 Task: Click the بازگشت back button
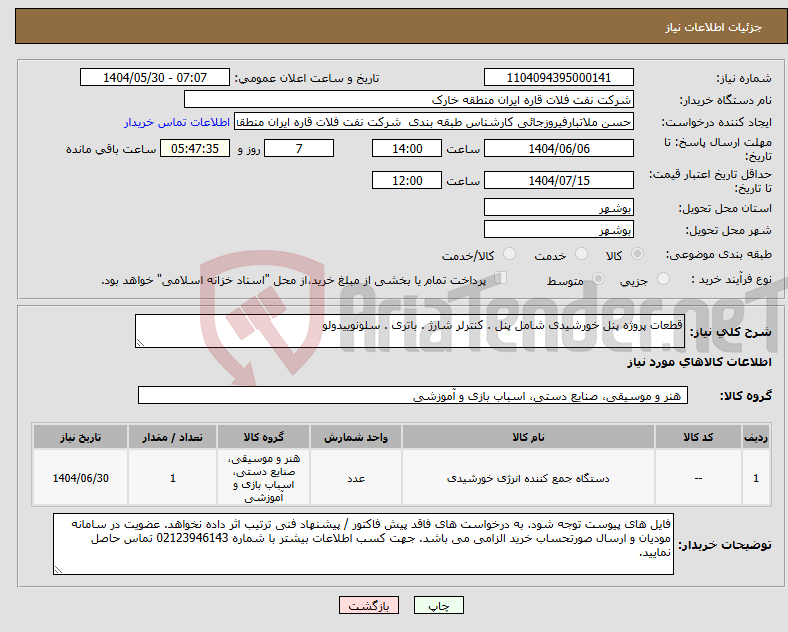point(369,605)
